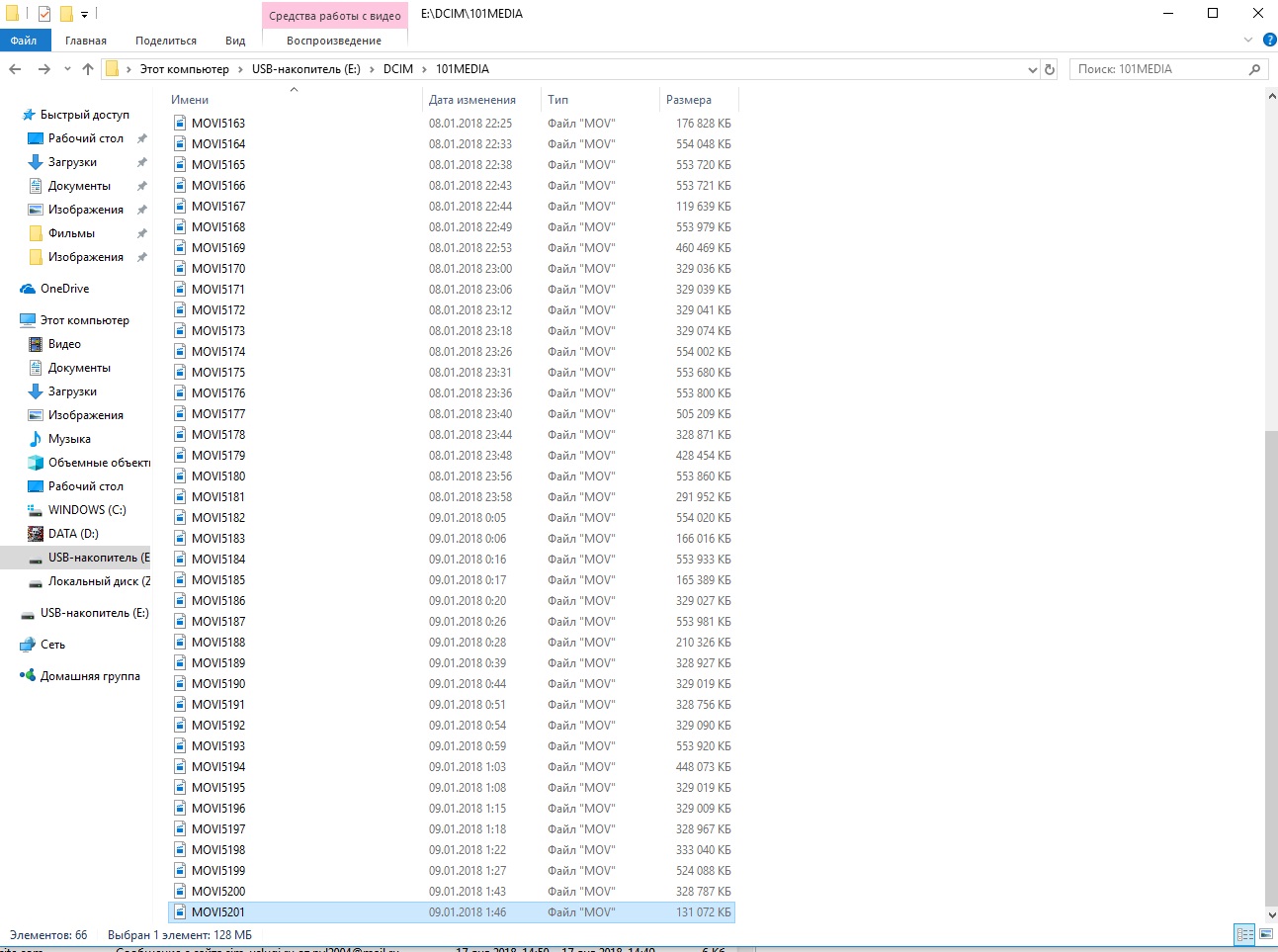Screen dimensions: 1278x952
Task: Switch to details view icon in status bar
Action: [x=1244, y=934]
